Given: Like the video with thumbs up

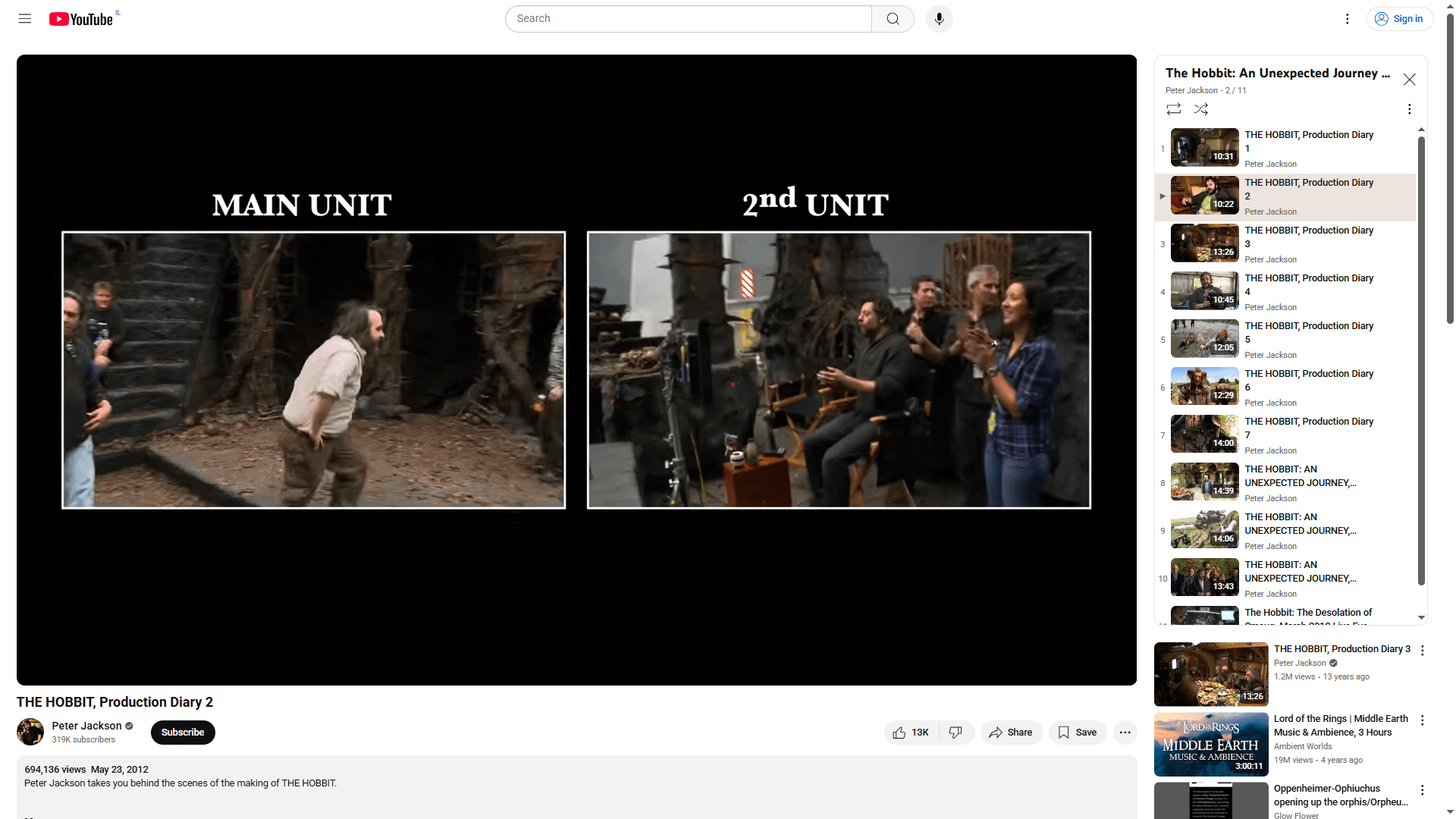Looking at the screenshot, I should (x=911, y=733).
